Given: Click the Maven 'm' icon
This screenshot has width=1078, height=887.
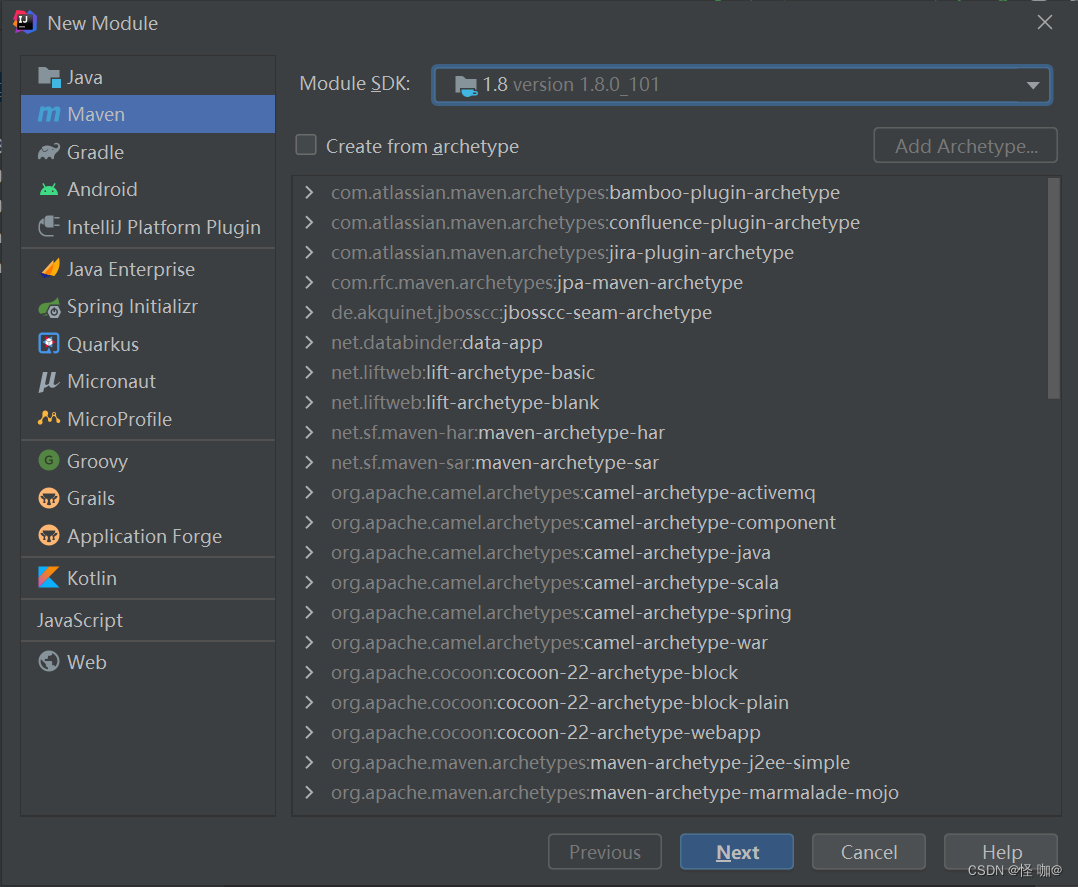Looking at the screenshot, I should point(49,114).
